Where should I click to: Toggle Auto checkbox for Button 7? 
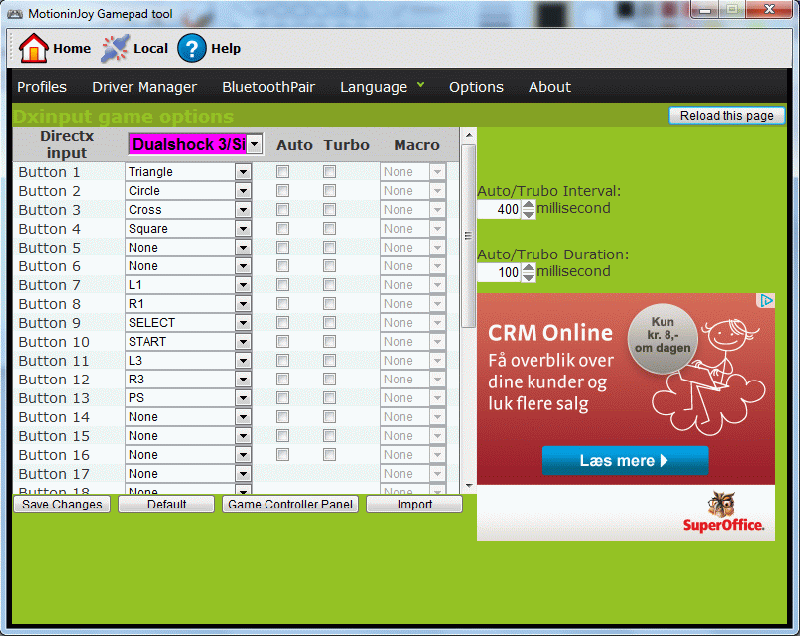point(282,285)
